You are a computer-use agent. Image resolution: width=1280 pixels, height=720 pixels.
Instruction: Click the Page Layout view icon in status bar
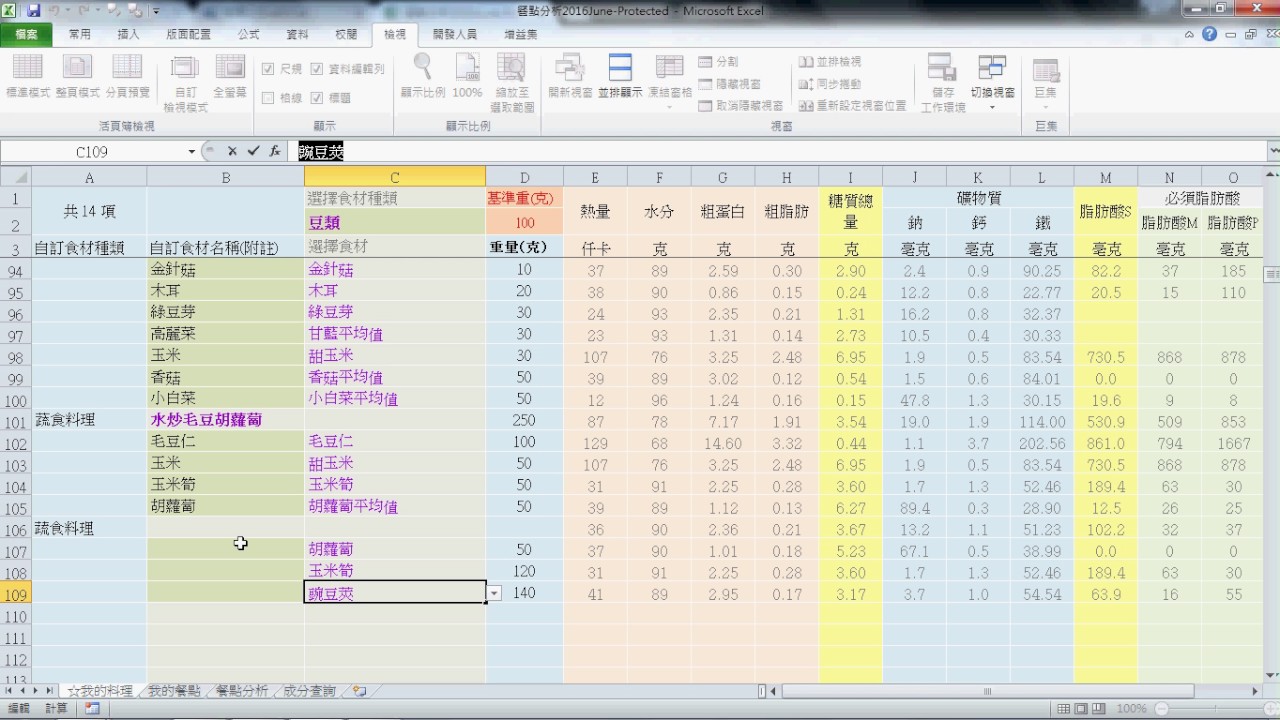[1080, 708]
